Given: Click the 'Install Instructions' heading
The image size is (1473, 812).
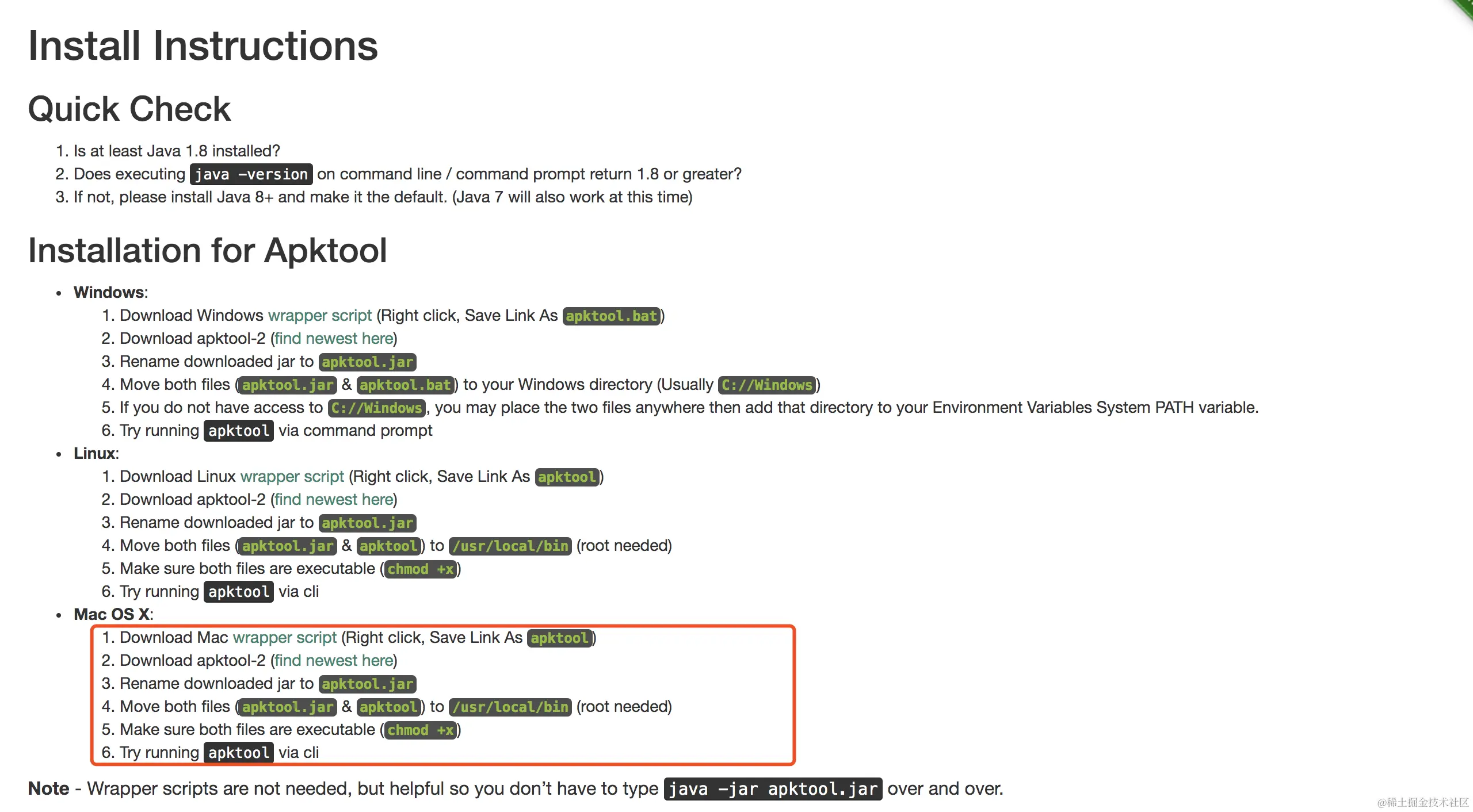Looking at the screenshot, I should (x=203, y=46).
